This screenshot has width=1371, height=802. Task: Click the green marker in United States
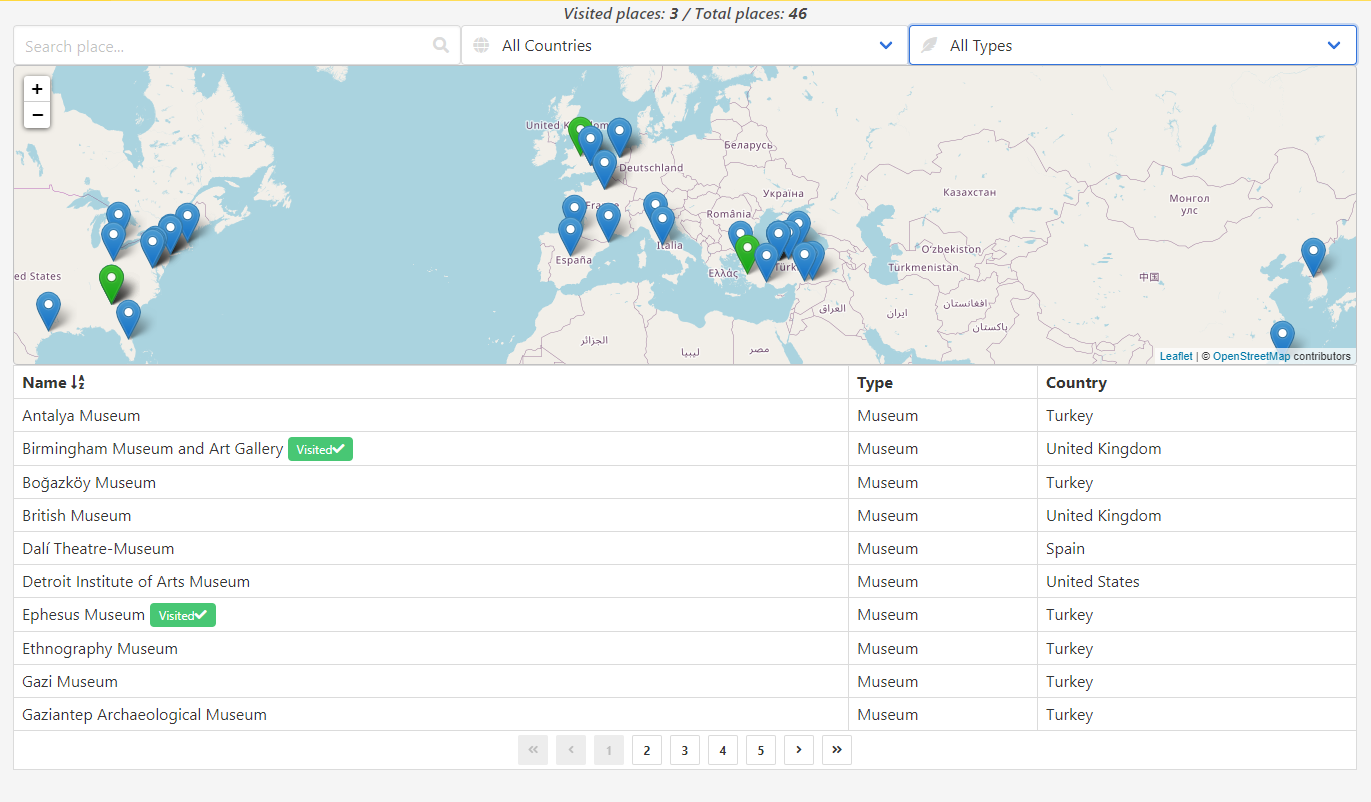112,280
